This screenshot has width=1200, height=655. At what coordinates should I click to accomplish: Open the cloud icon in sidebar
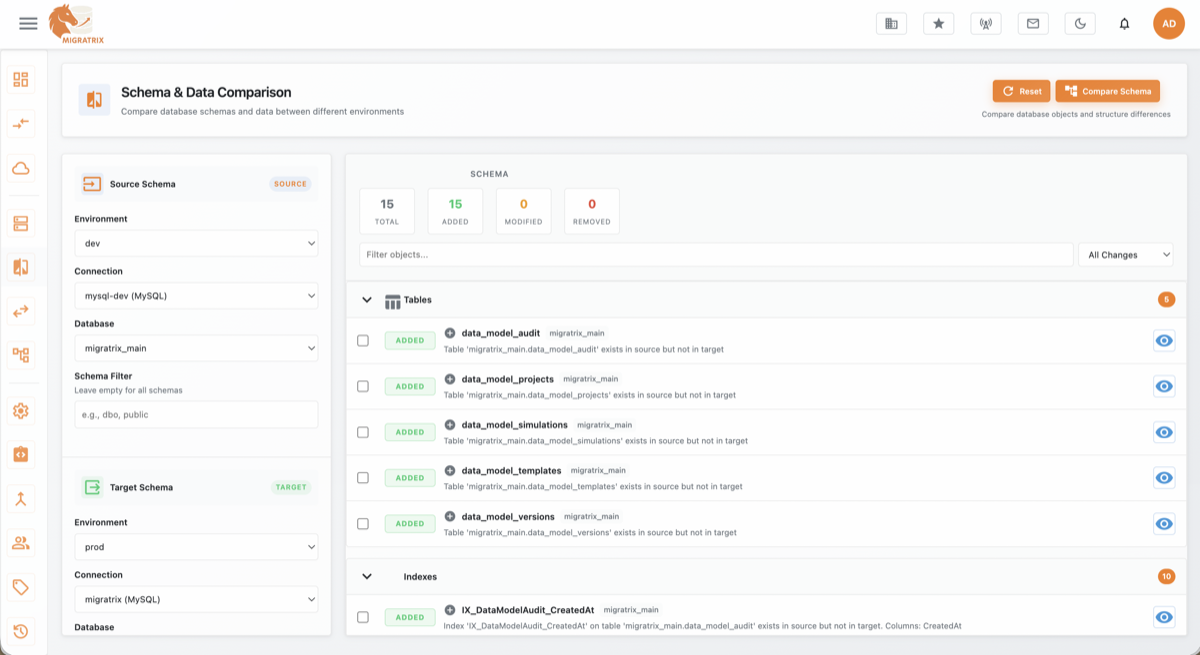coord(21,168)
